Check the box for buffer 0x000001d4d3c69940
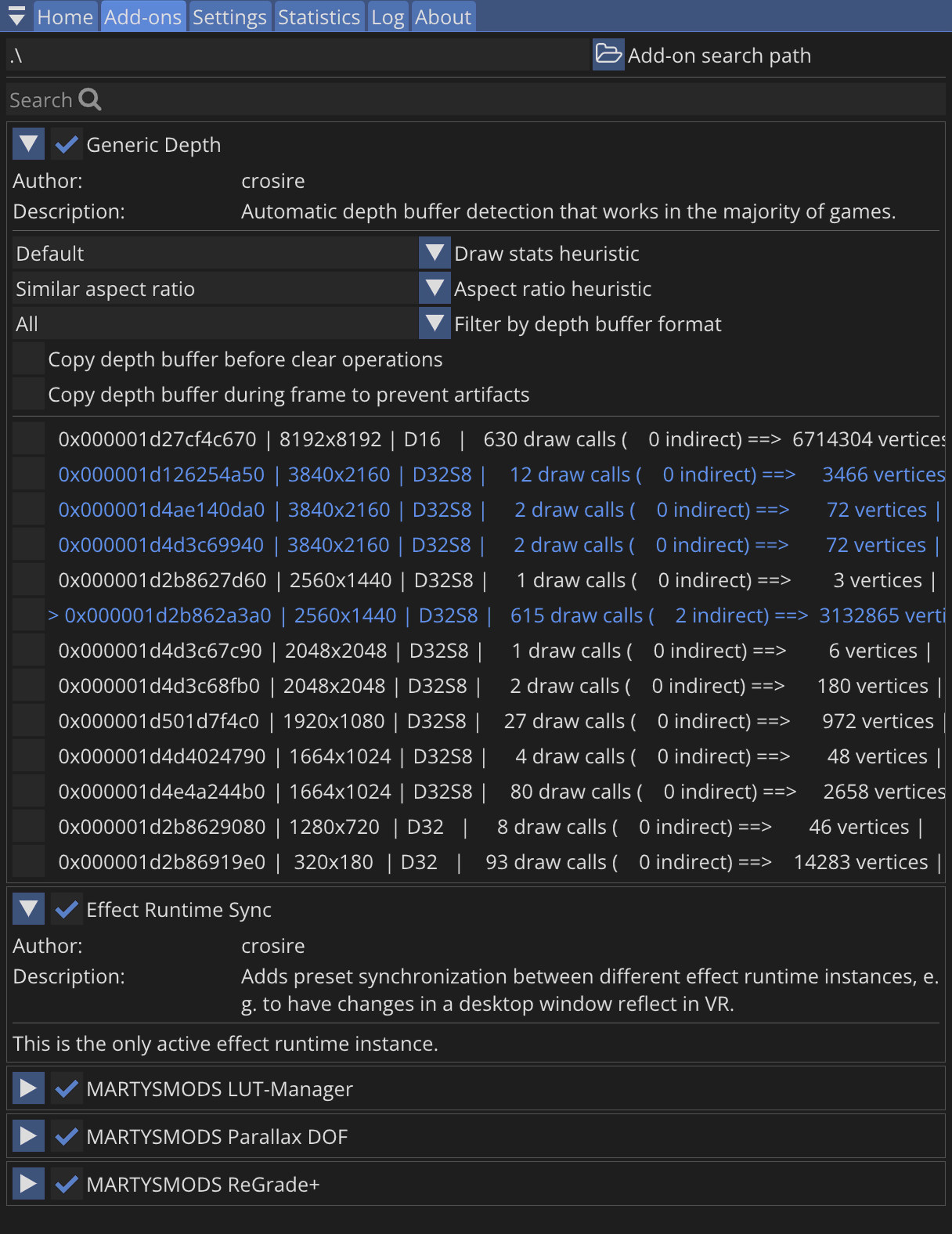This screenshot has height=1234, width=952. 29,544
